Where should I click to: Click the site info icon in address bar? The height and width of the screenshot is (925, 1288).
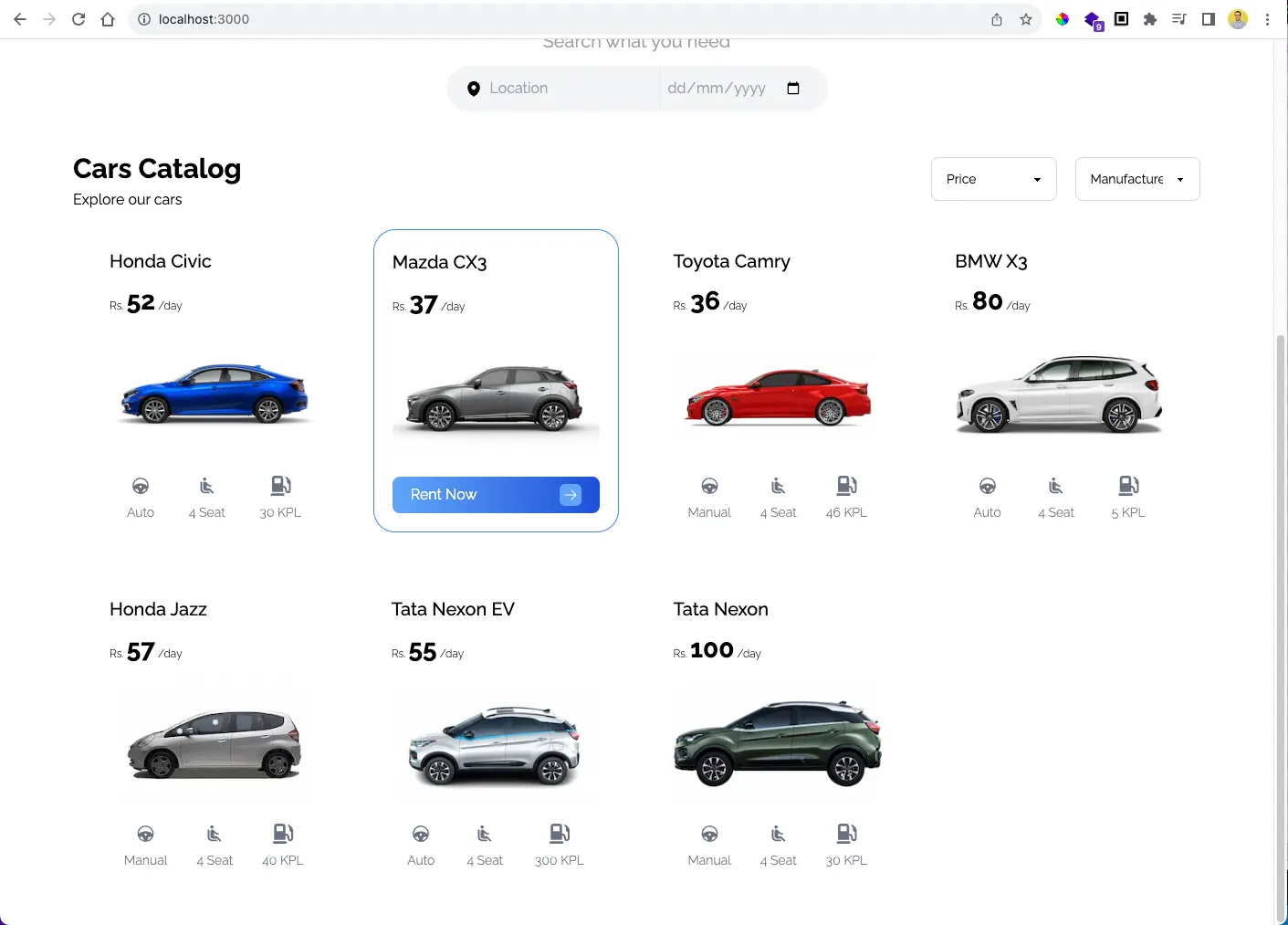point(143,19)
